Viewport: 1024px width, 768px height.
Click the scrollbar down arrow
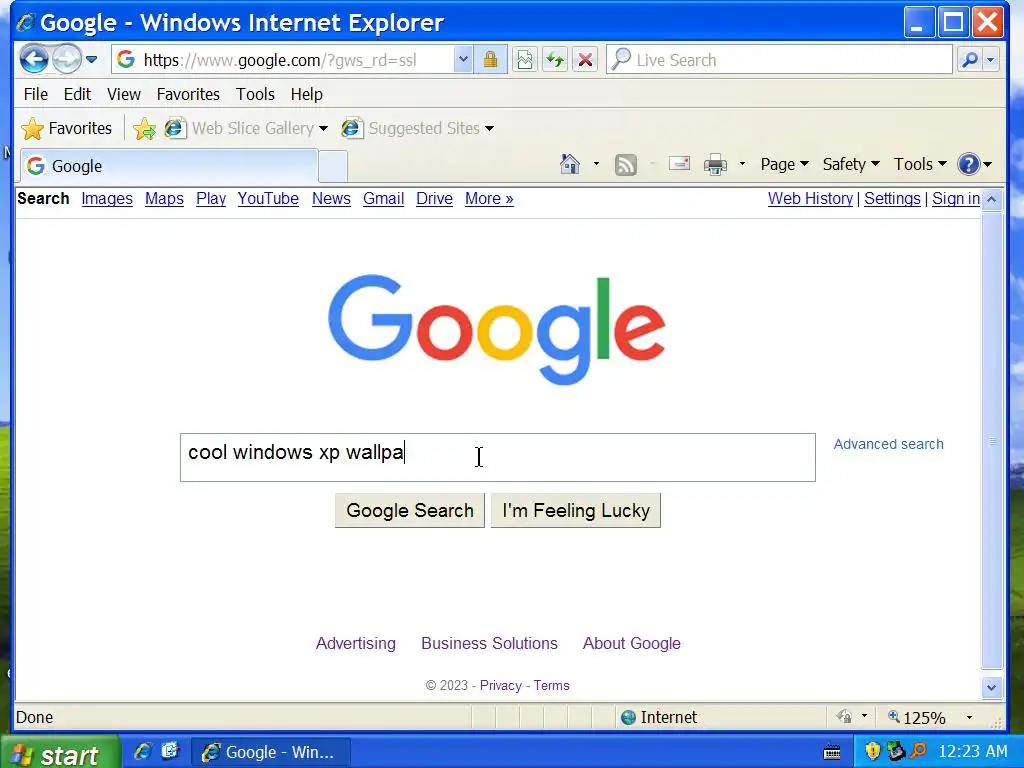click(x=991, y=687)
